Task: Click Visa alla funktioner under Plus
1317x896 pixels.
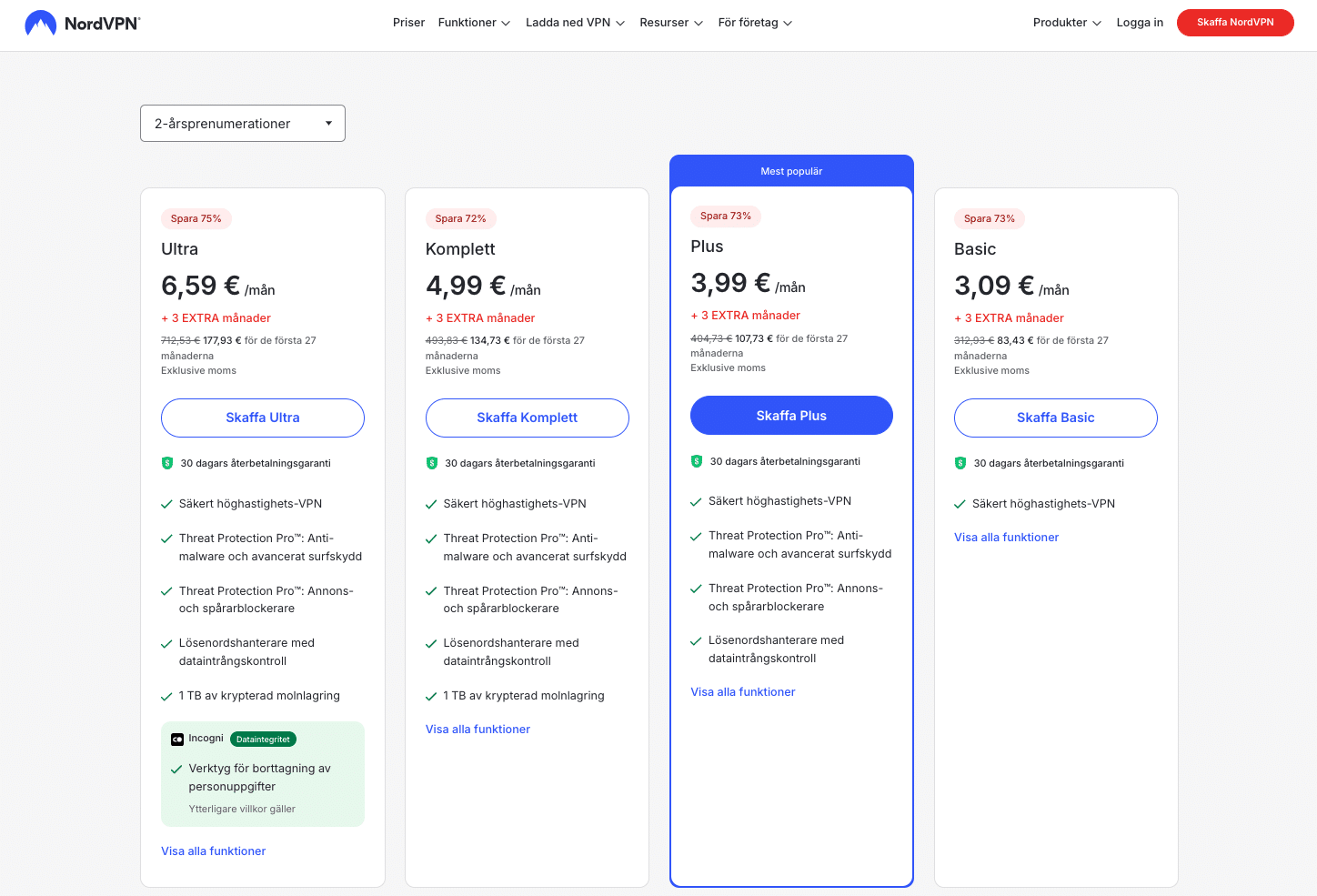Action: [743, 692]
